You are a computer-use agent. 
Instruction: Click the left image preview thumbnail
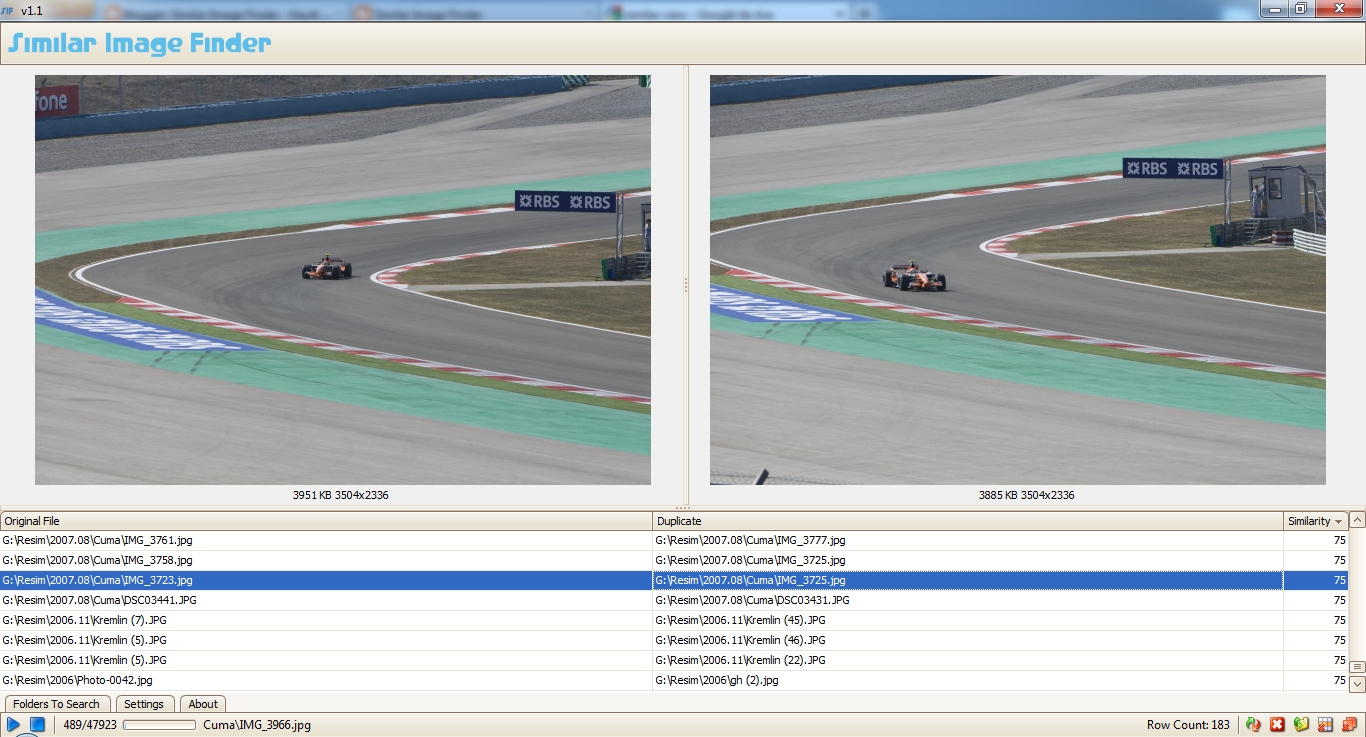tap(342, 280)
